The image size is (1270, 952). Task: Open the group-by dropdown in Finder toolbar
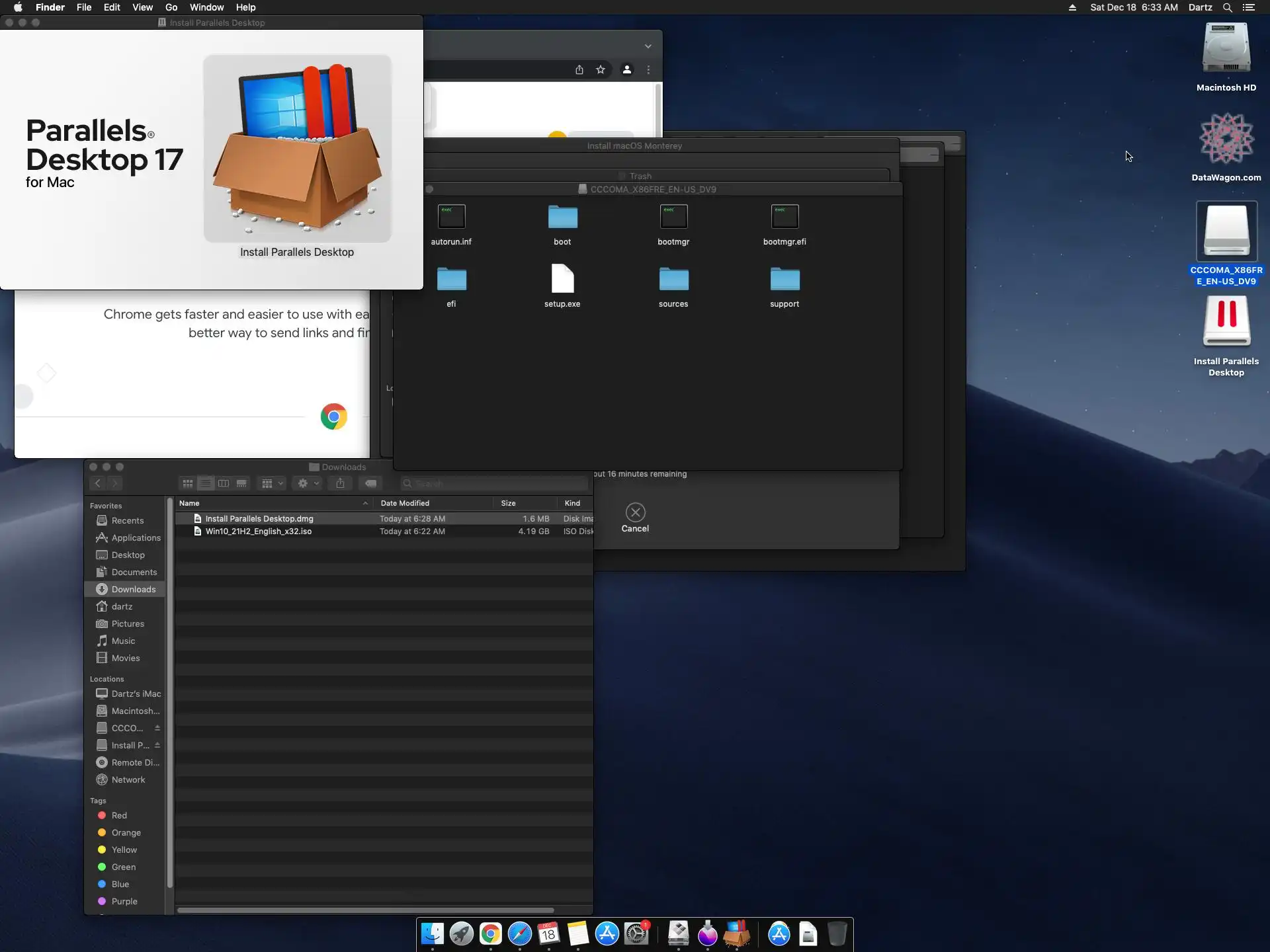point(272,483)
